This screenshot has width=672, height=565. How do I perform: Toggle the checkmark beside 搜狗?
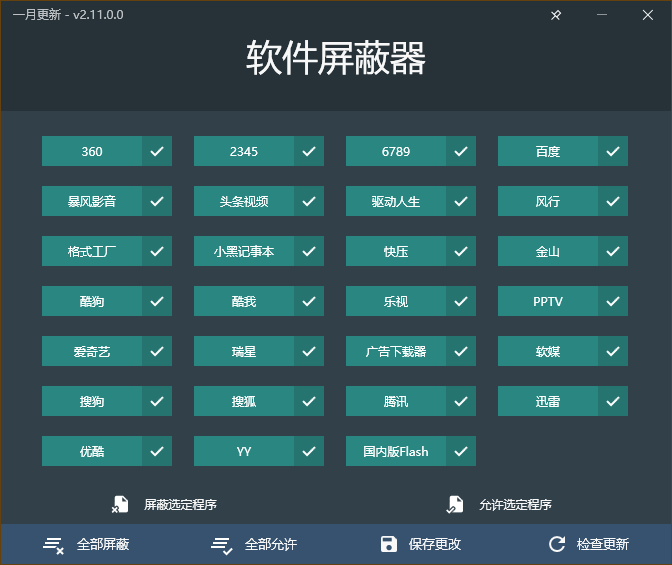[x=157, y=401]
